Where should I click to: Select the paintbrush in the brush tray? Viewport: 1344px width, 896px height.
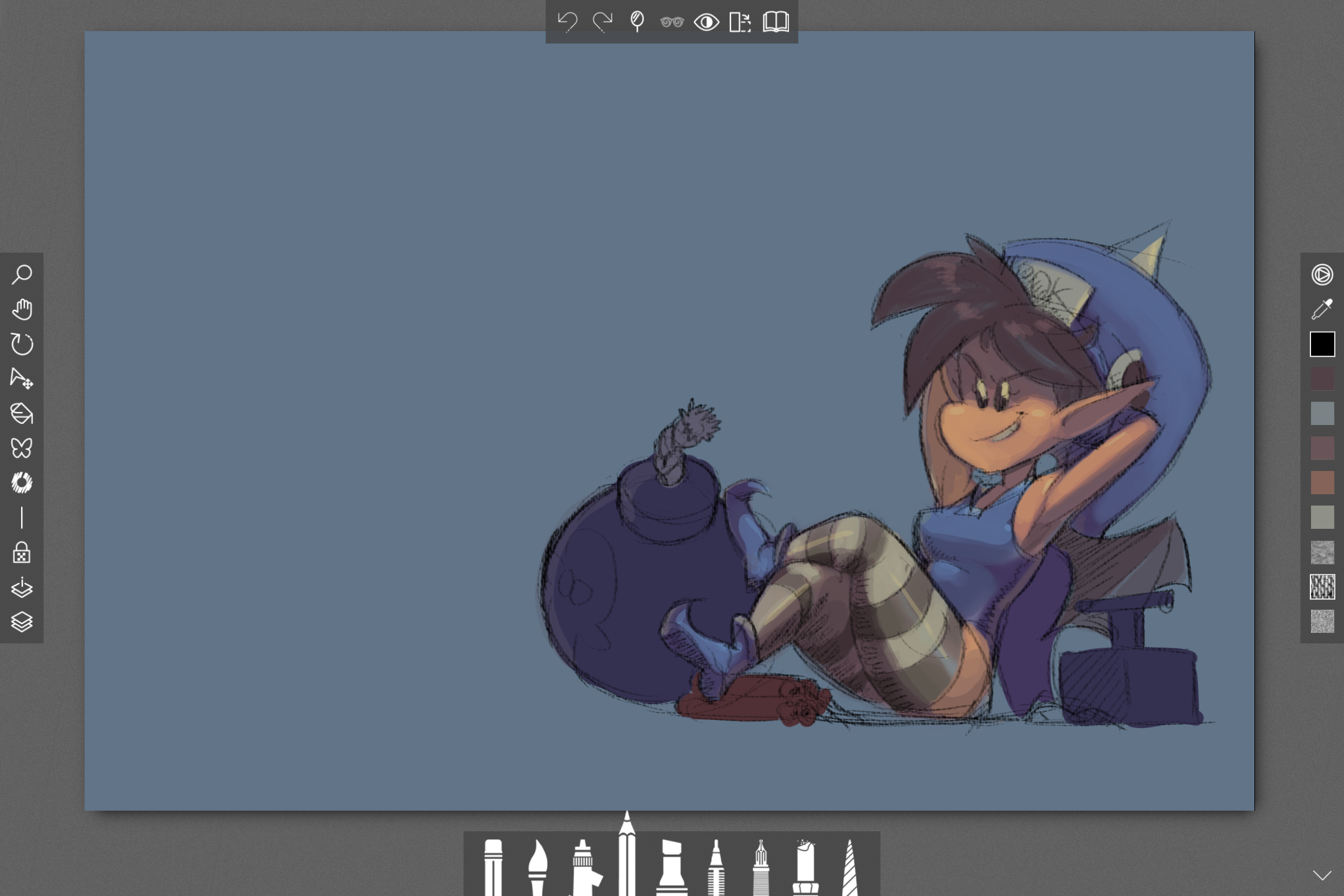tap(538, 868)
